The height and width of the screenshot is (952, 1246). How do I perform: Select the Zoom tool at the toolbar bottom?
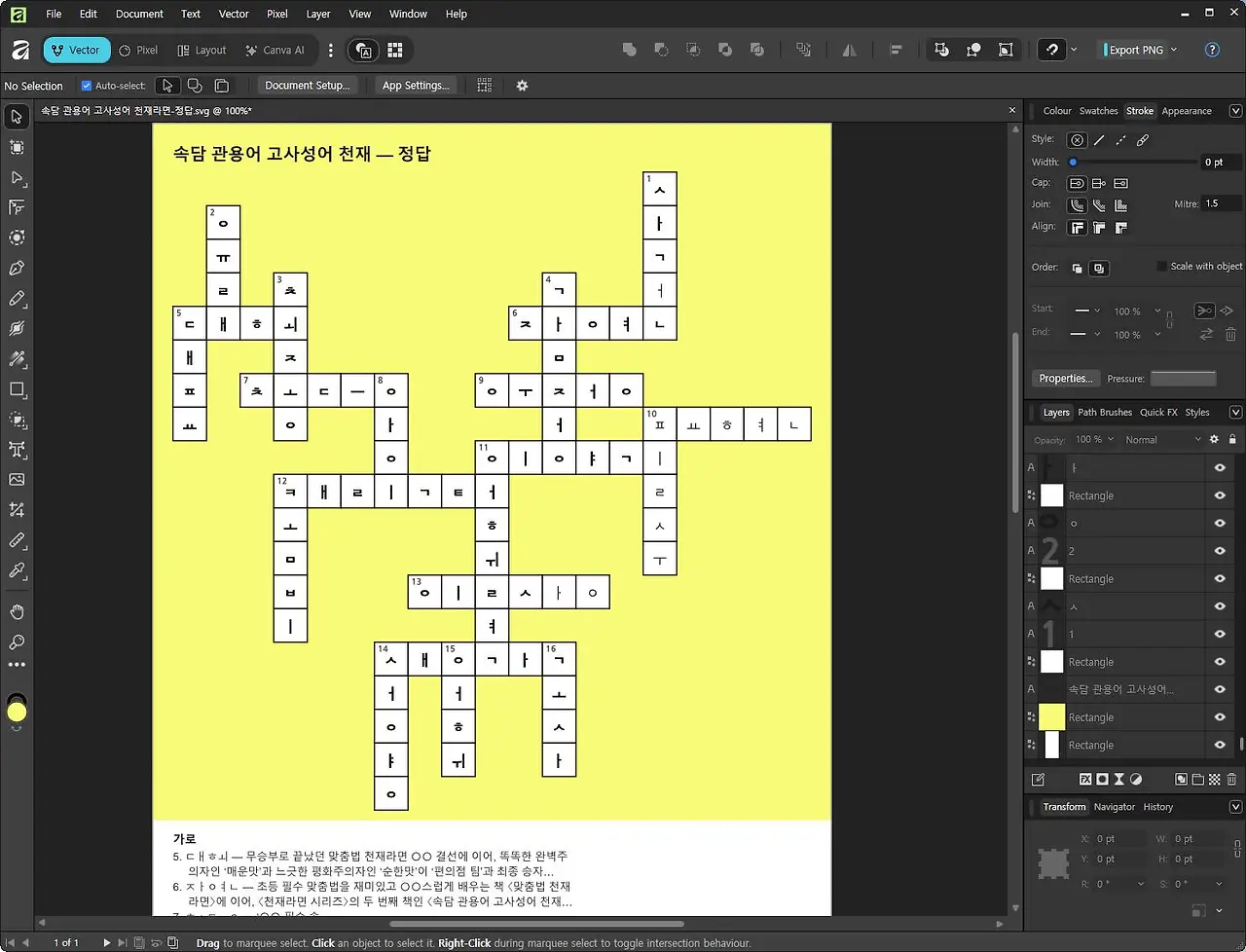(16, 643)
